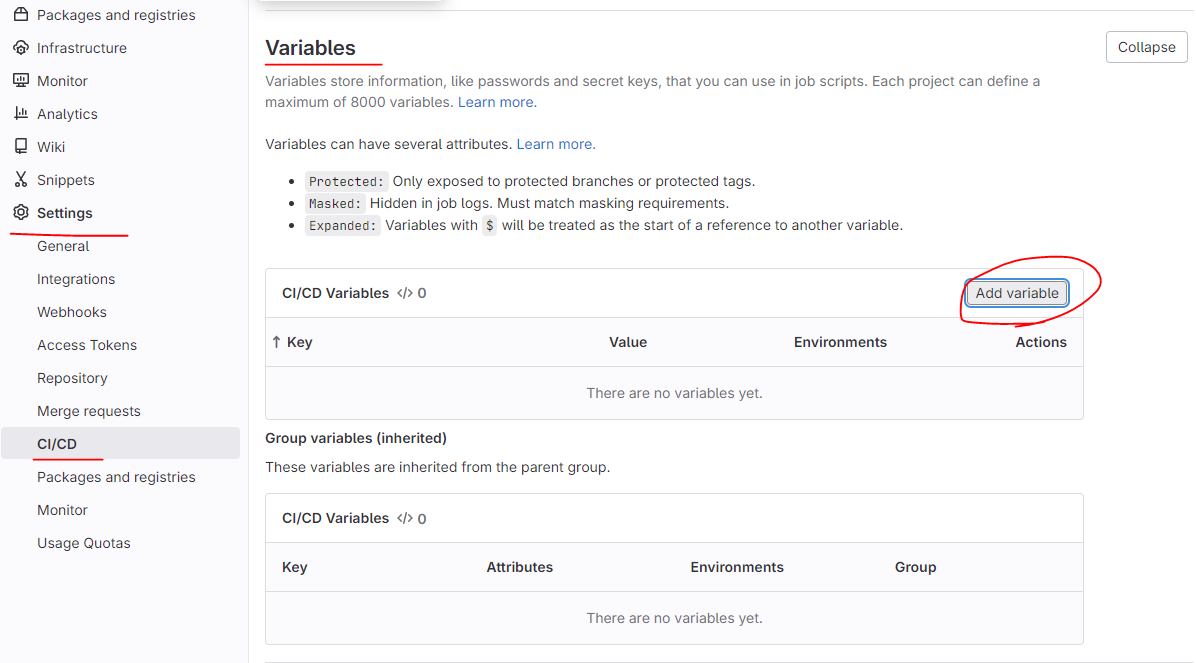Click the Value column header
The width and height of the screenshot is (1196, 663).
click(628, 342)
